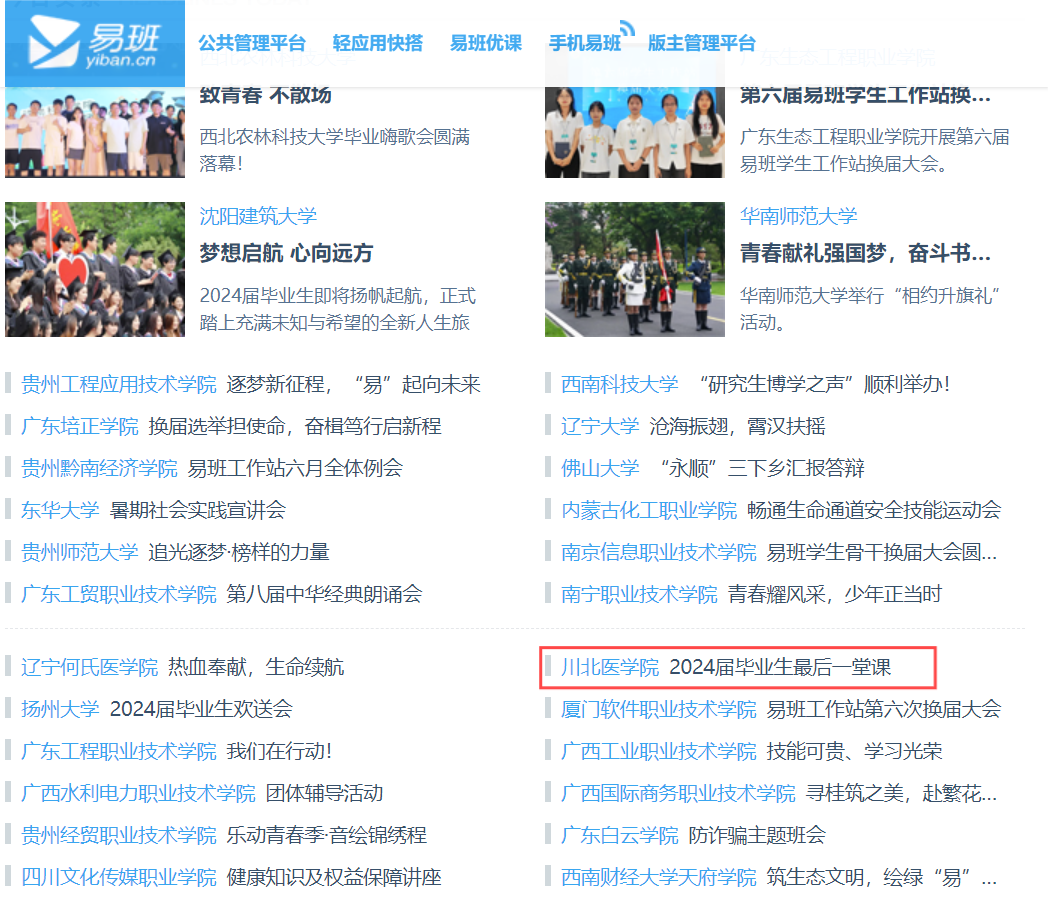Open 手机易班 navigation item

click(585, 43)
